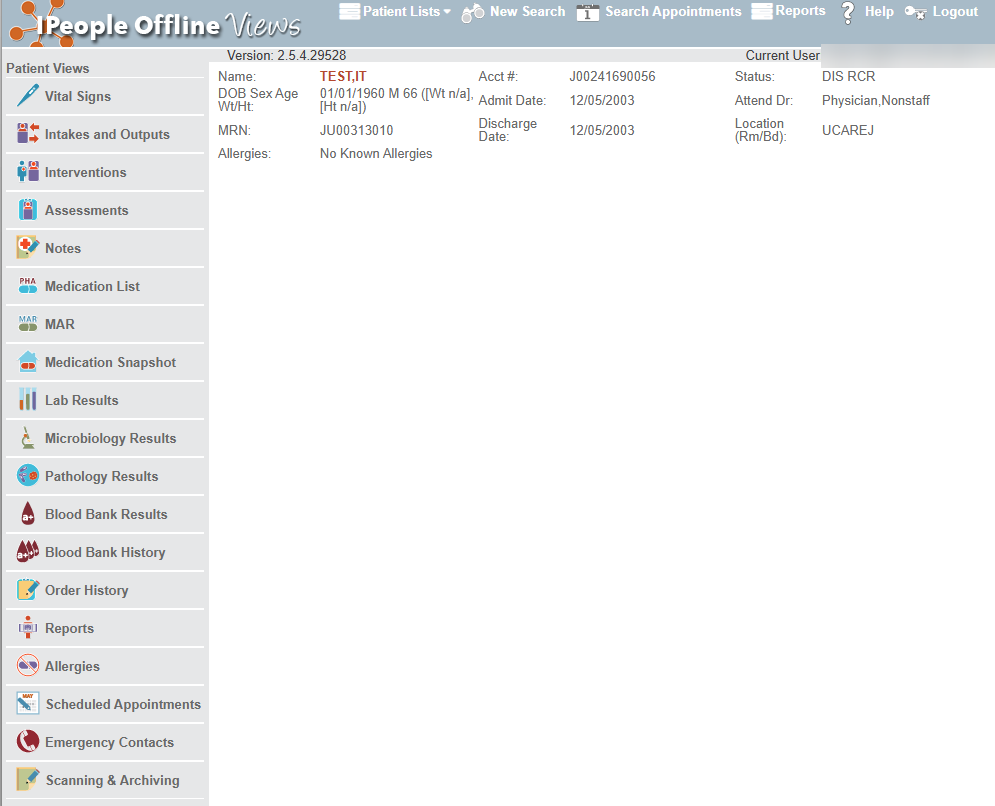995x806 pixels.
Task: Select the Assessments icon
Action: (28, 209)
